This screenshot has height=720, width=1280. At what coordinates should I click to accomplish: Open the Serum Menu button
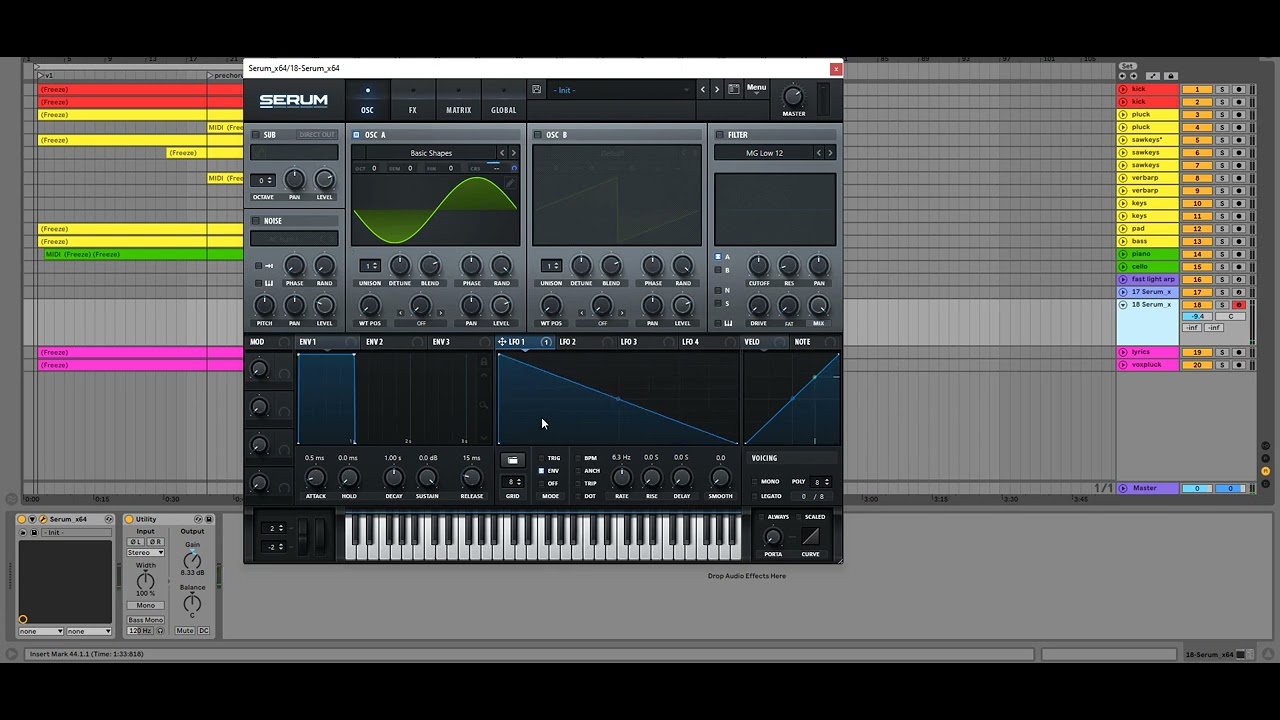click(756, 89)
